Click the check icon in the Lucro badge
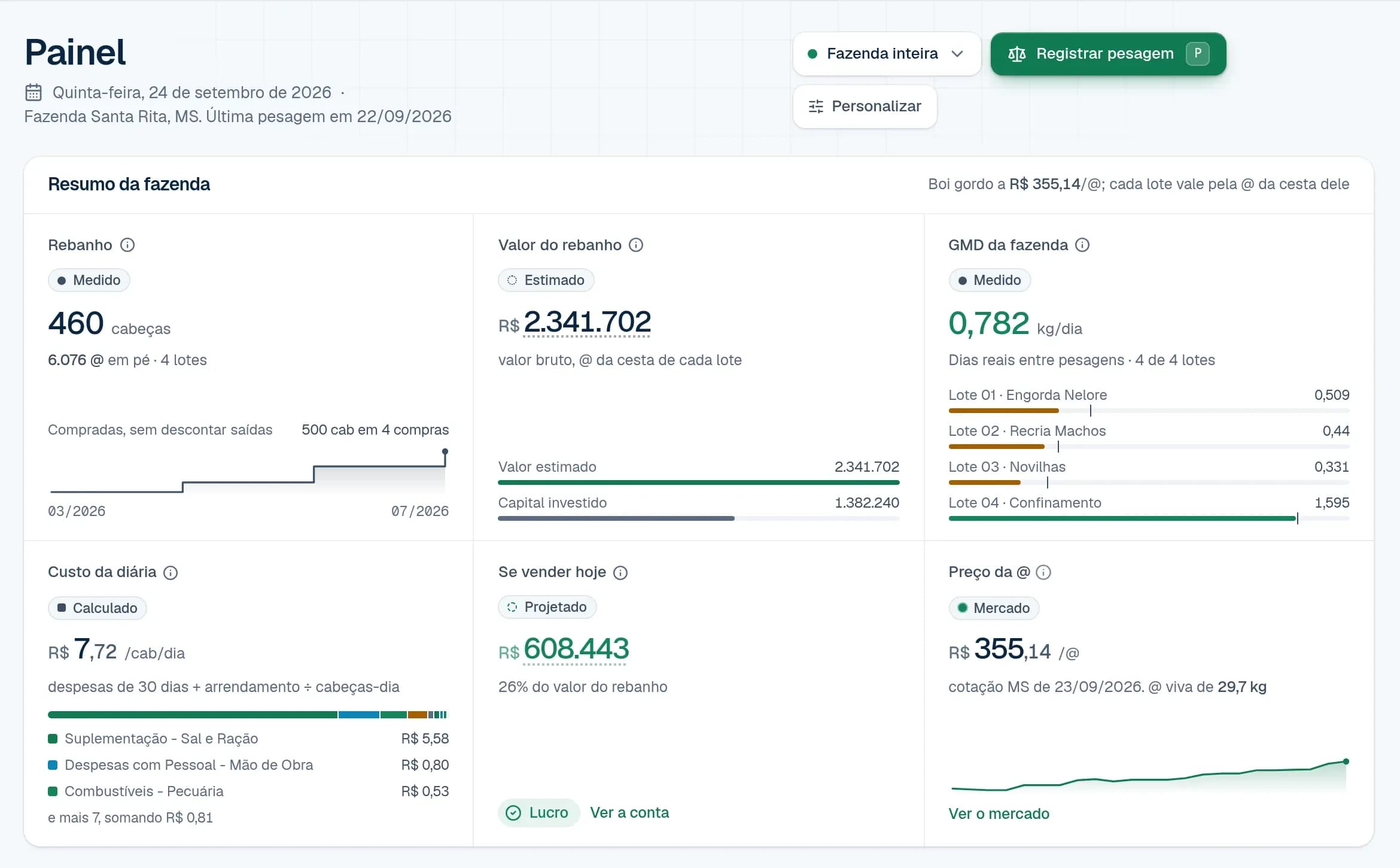1400x868 pixels. (x=513, y=813)
